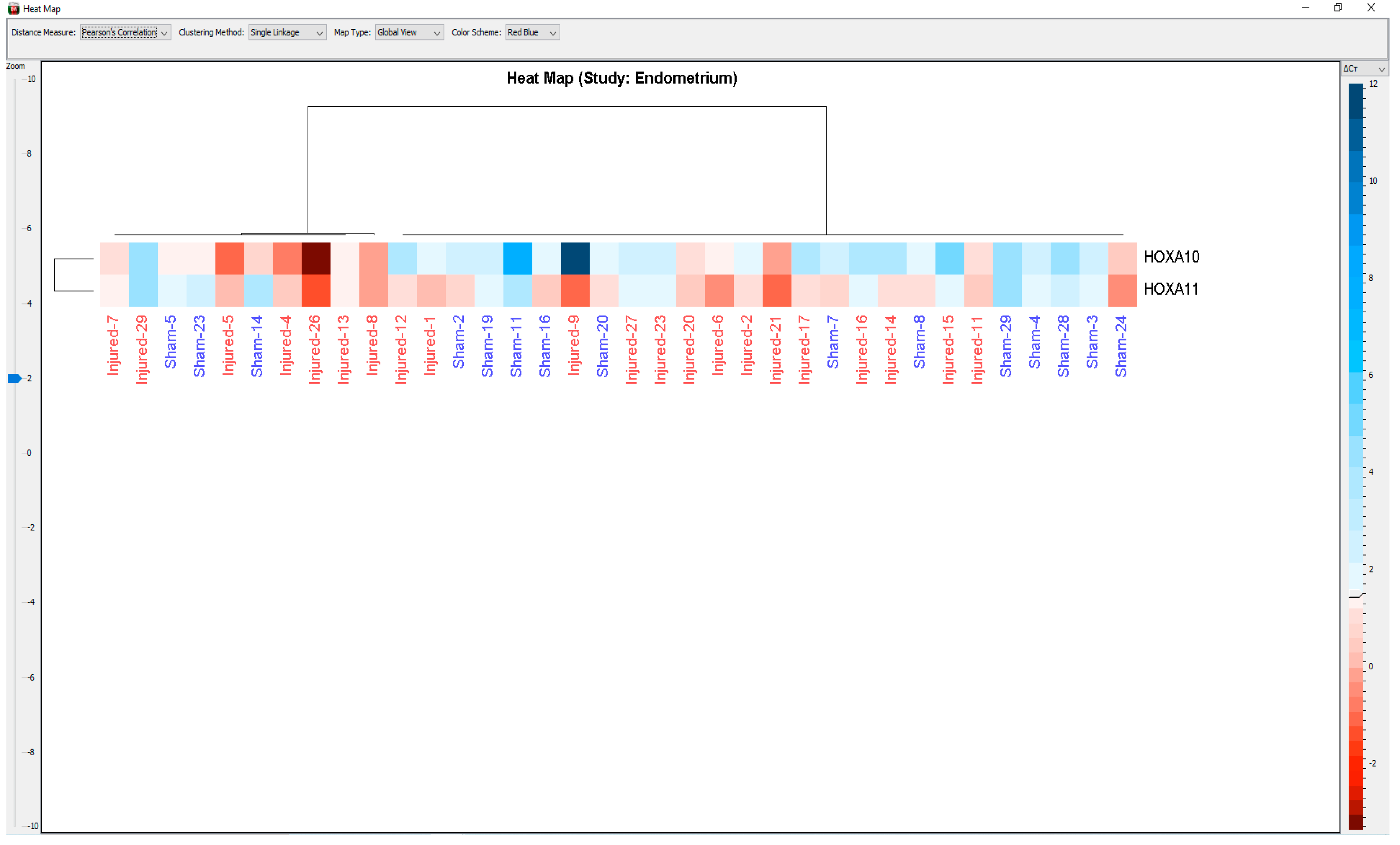Image resolution: width=1400 pixels, height=845 pixels.
Task: Click the dark red HOXA10 cell for Injured-26
Action: (x=316, y=258)
